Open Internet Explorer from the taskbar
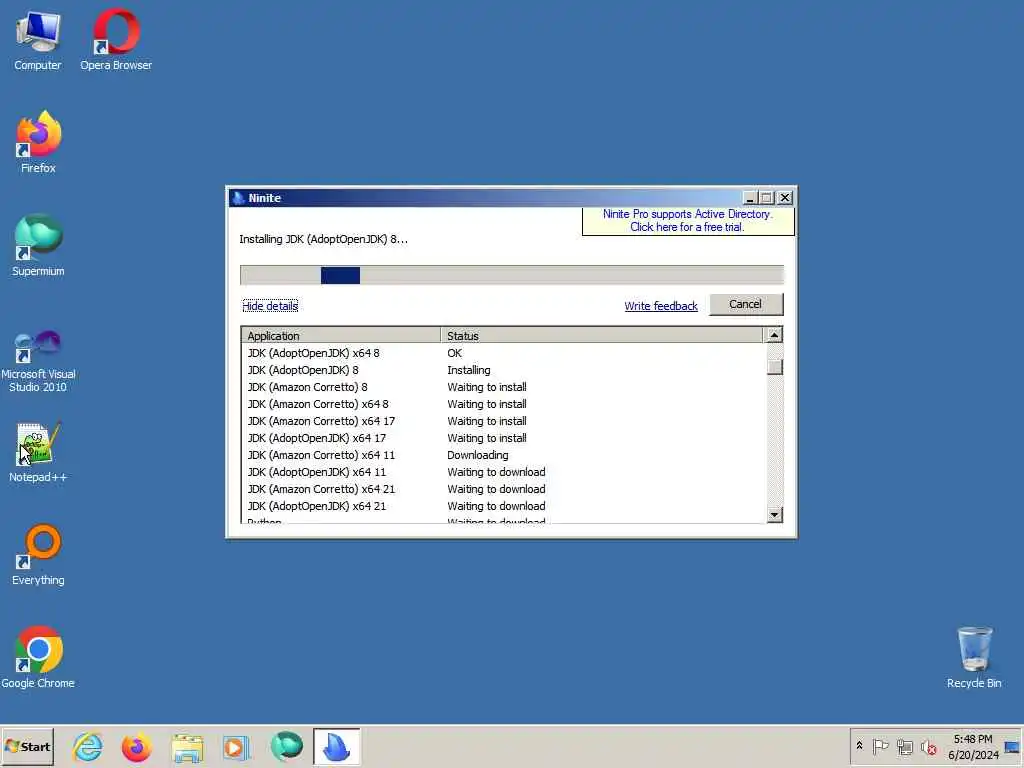 pos(88,746)
